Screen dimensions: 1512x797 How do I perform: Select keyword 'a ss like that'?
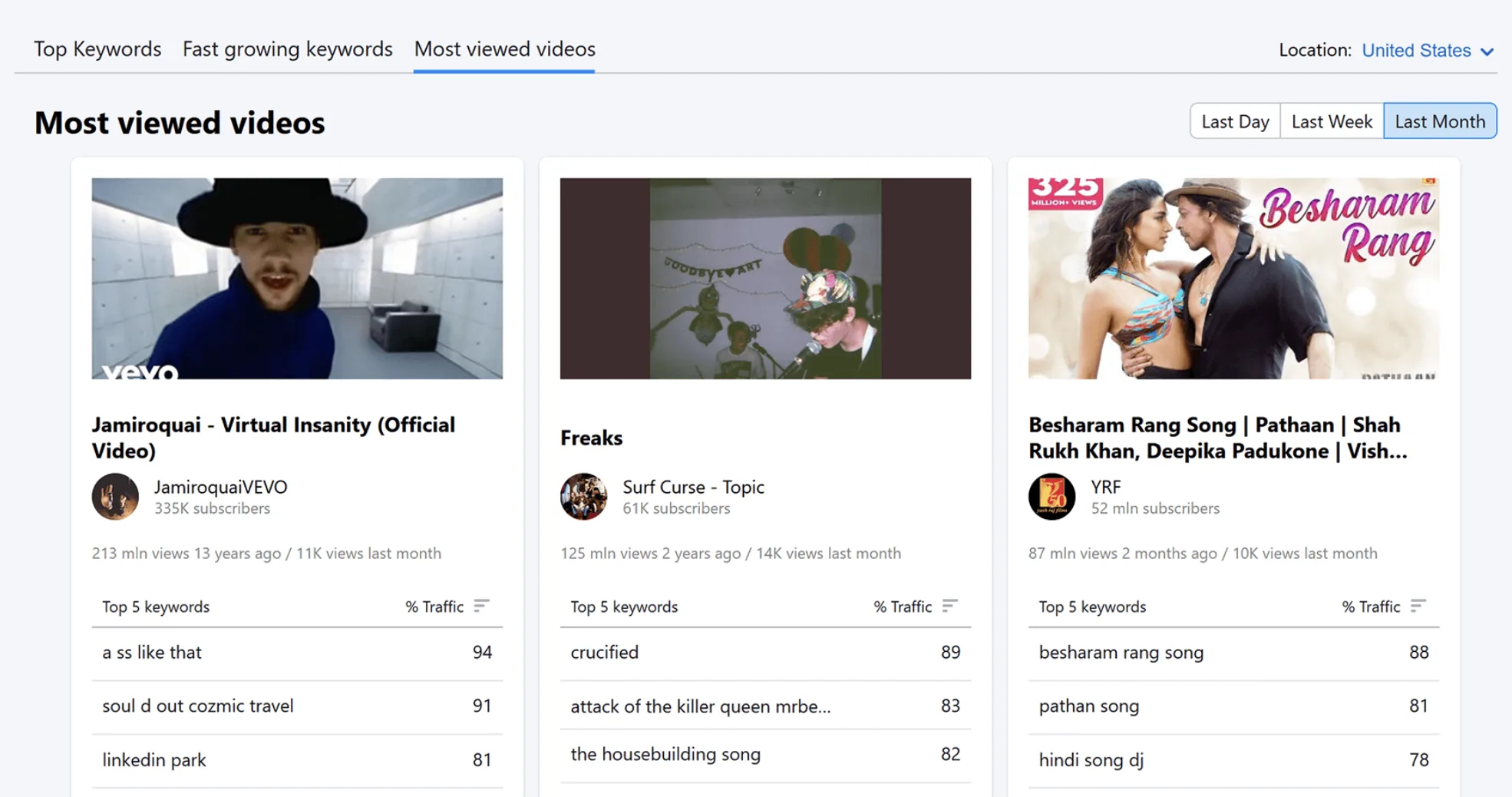pos(152,653)
